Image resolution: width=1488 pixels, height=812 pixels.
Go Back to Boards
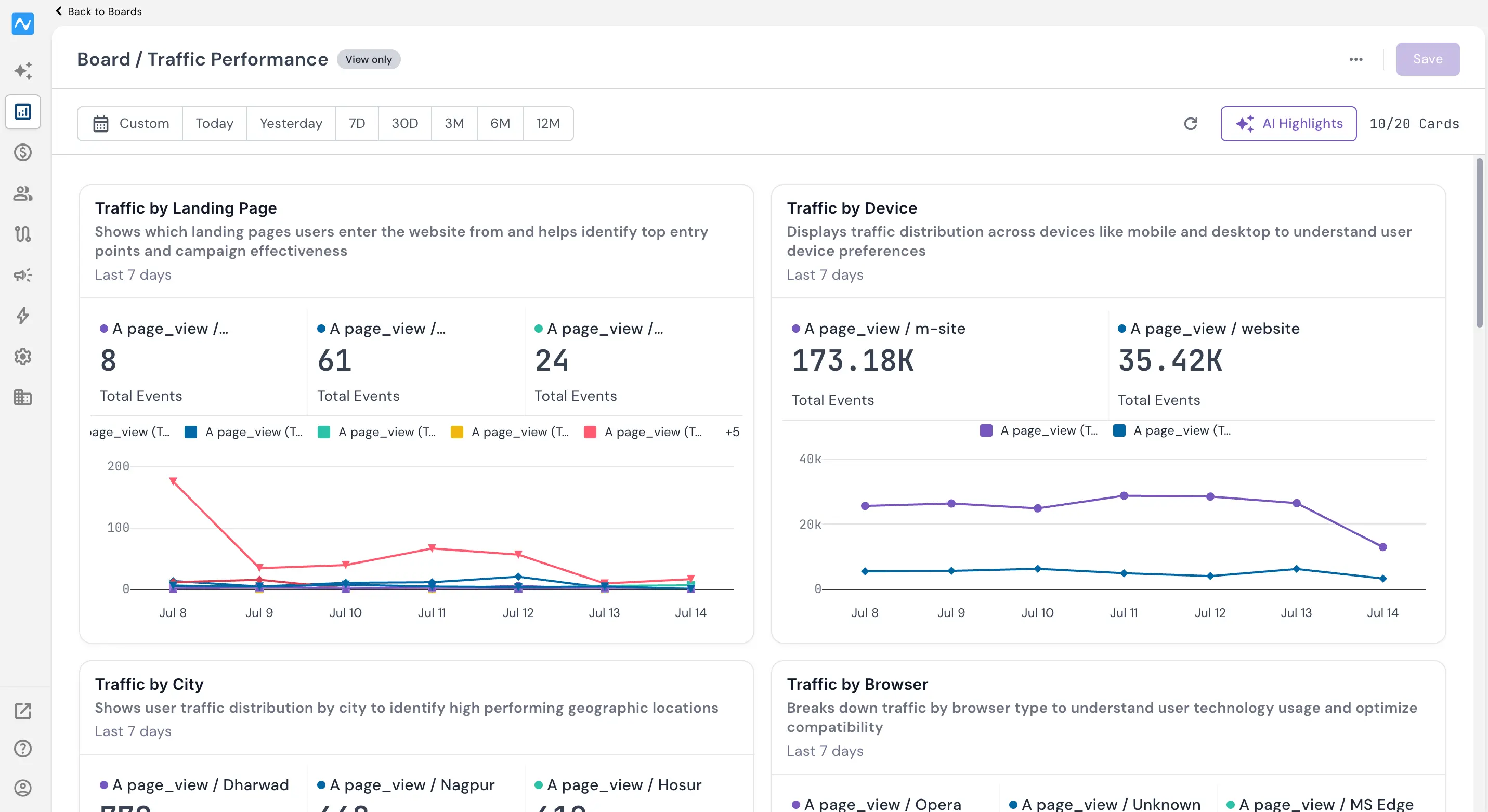(x=99, y=11)
